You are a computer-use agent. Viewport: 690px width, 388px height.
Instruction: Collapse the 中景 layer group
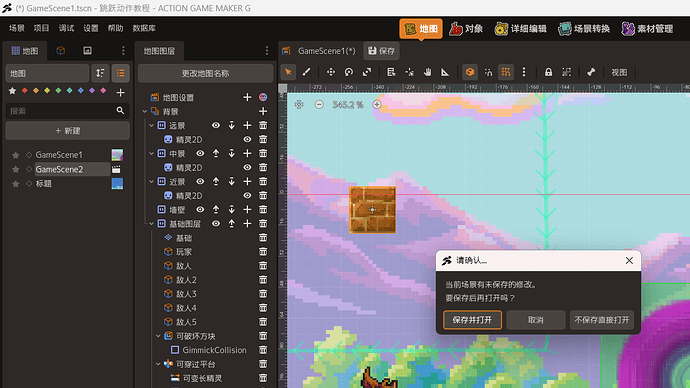coord(152,154)
